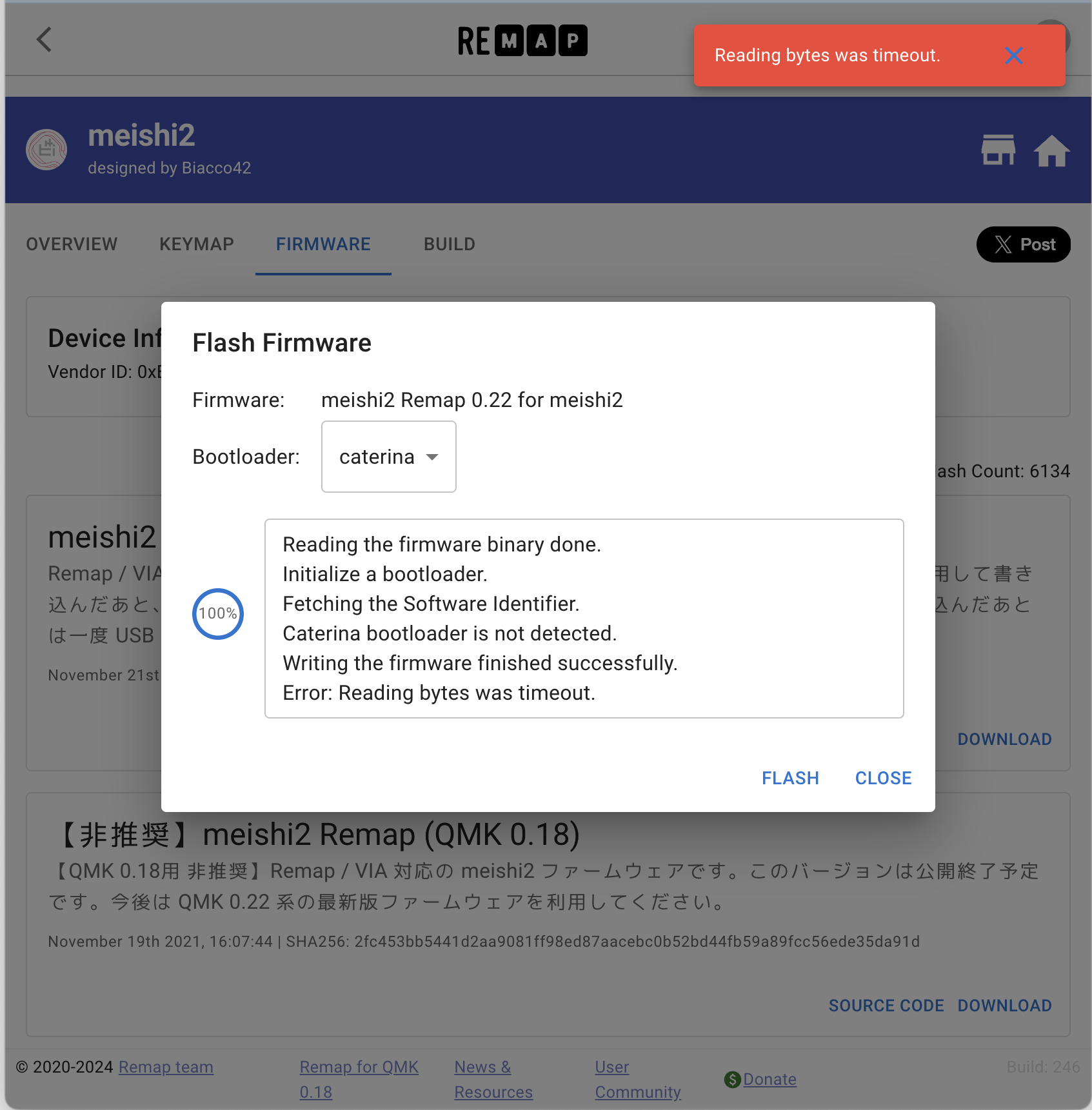
Task: Click the 'Initialize a bootloader.' log line
Action: click(385, 574)
